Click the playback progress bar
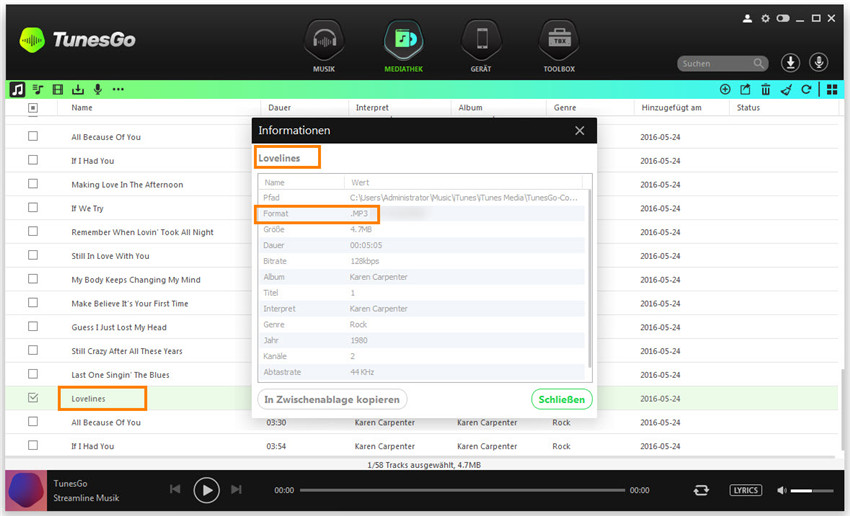The width and height of the screenshot is (850, 516). (x=462, y=491)
